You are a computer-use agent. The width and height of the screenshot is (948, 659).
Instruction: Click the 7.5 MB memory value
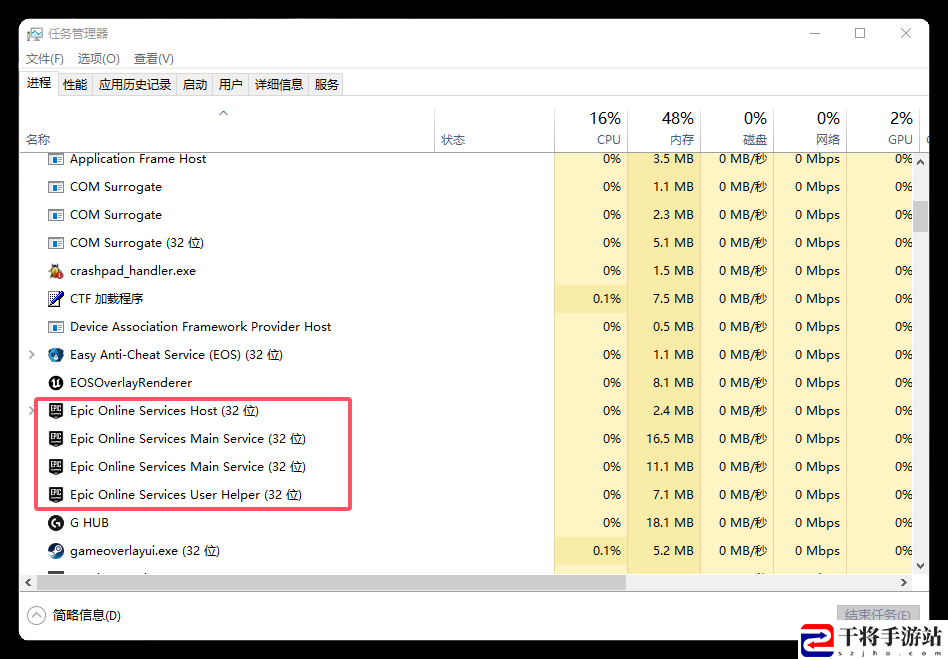coord(673,299)
